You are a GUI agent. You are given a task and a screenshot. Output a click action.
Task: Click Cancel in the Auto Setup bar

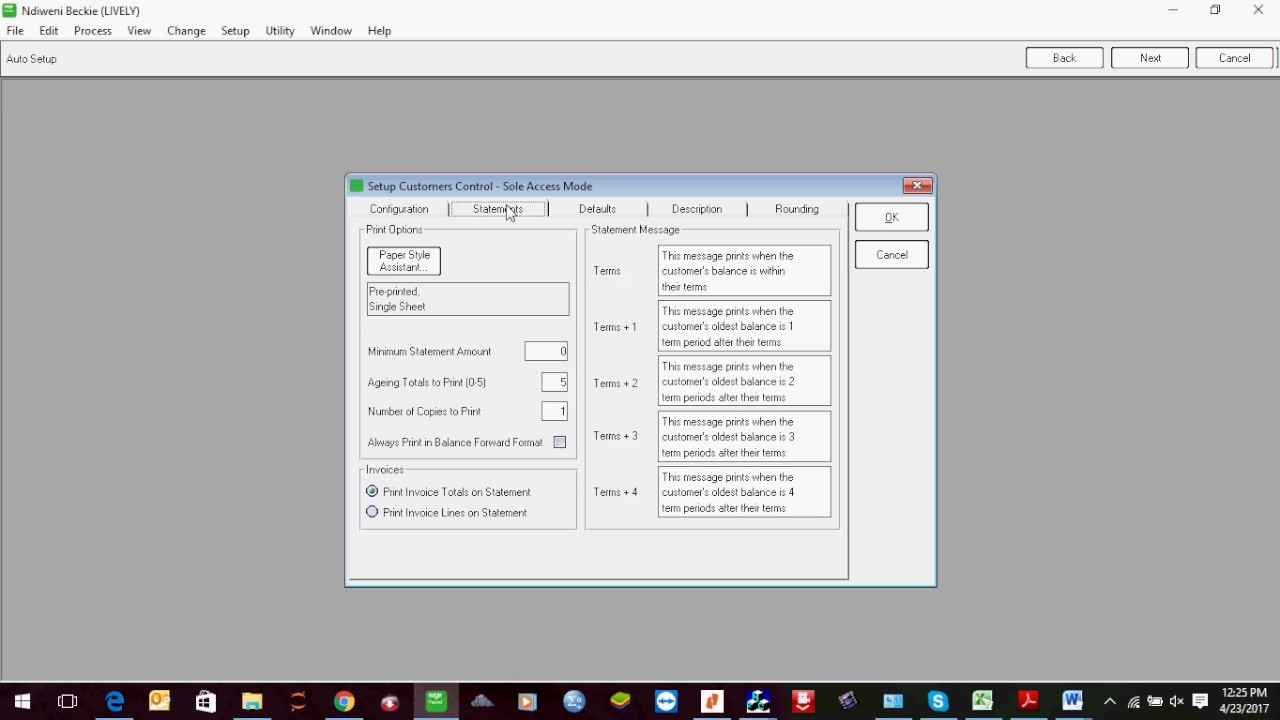(1234, 58)
